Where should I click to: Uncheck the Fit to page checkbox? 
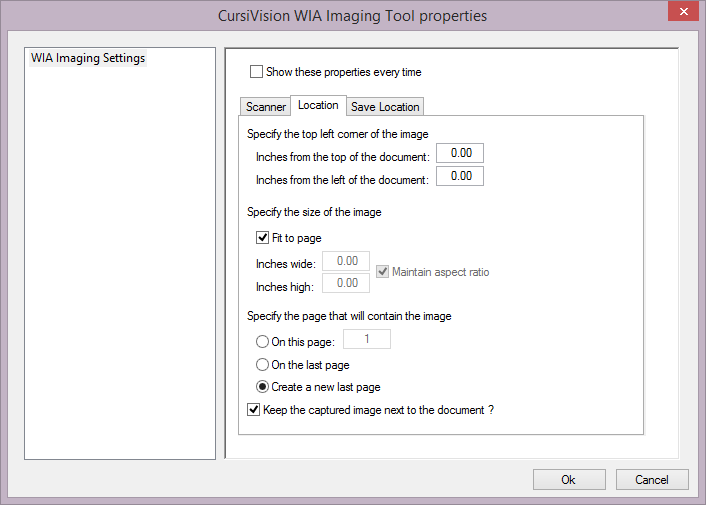pyautogui.click(x=263, y=238)
